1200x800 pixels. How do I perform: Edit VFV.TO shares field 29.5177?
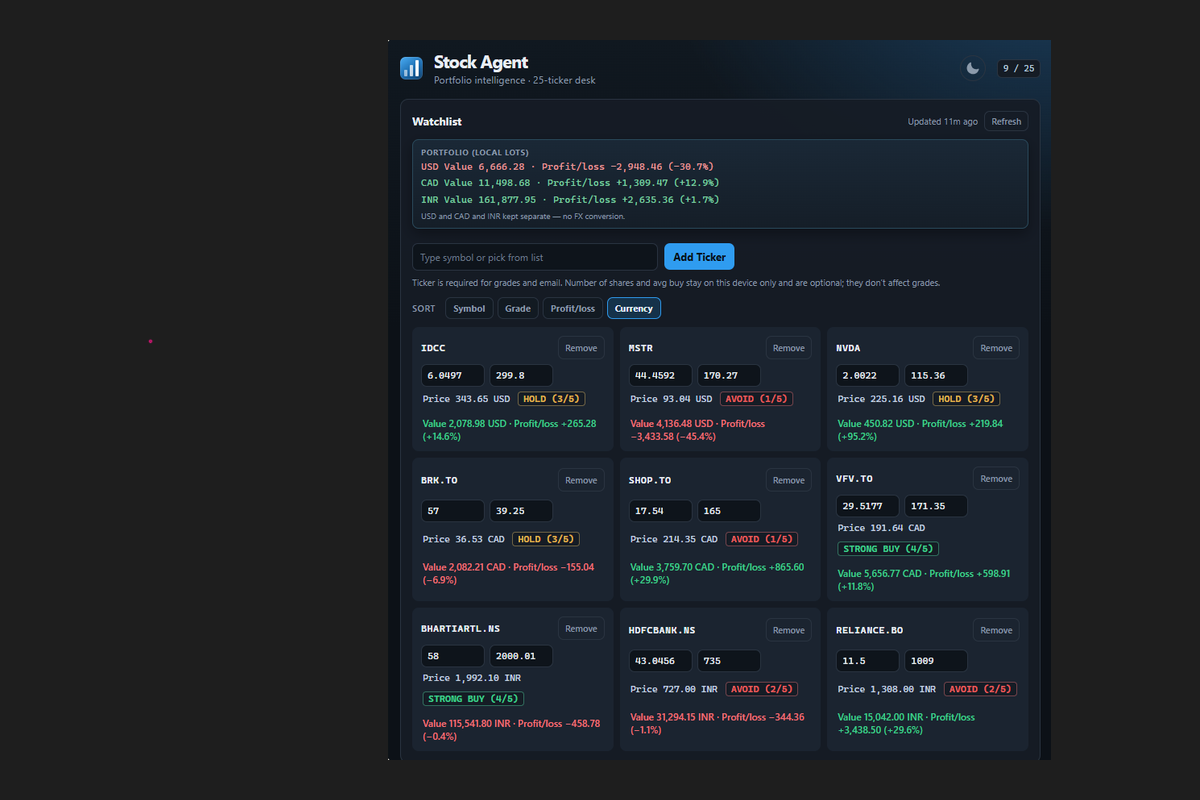pyautogui.click(x=868, y=506)
